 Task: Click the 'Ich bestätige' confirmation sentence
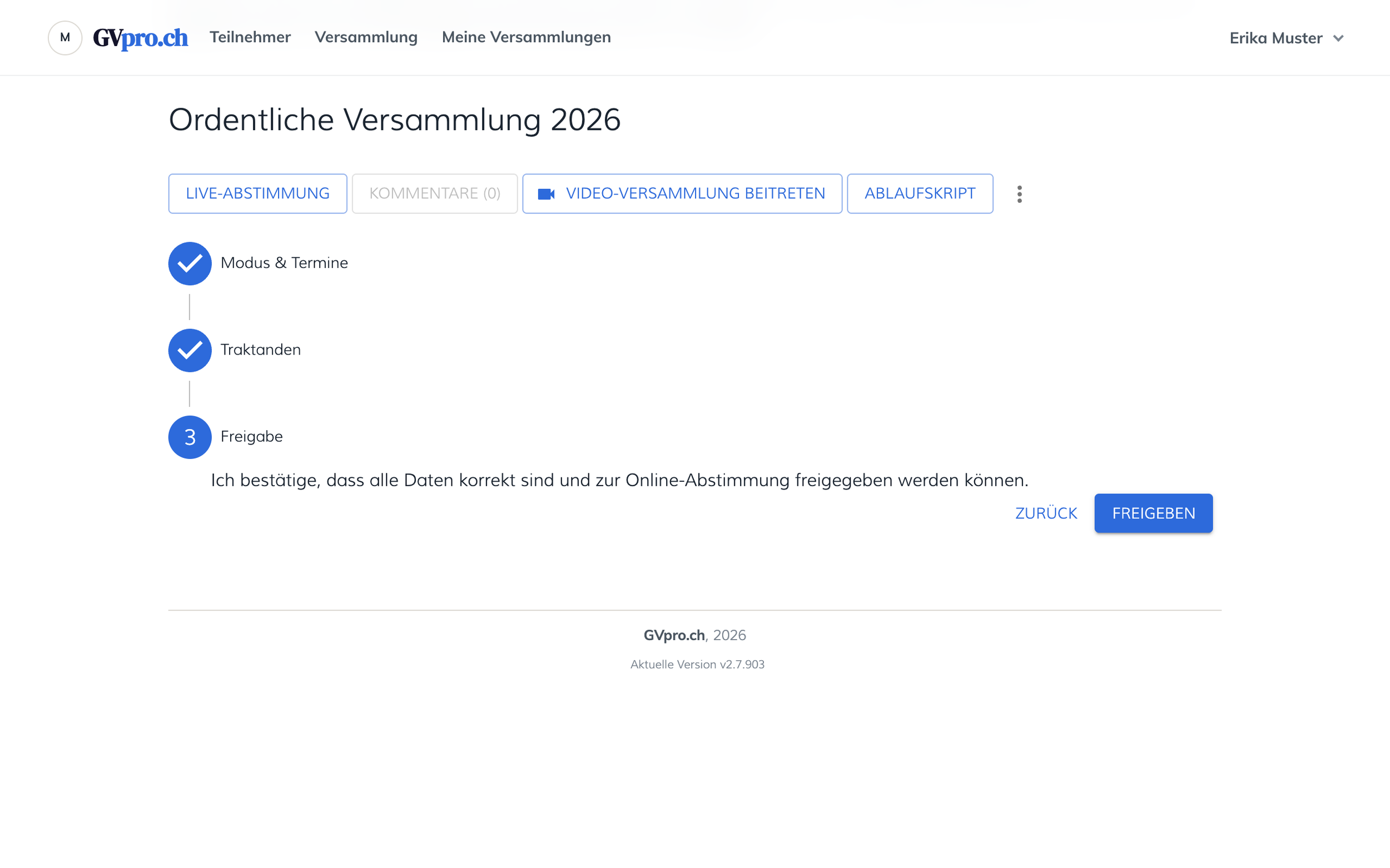[620, 480]
